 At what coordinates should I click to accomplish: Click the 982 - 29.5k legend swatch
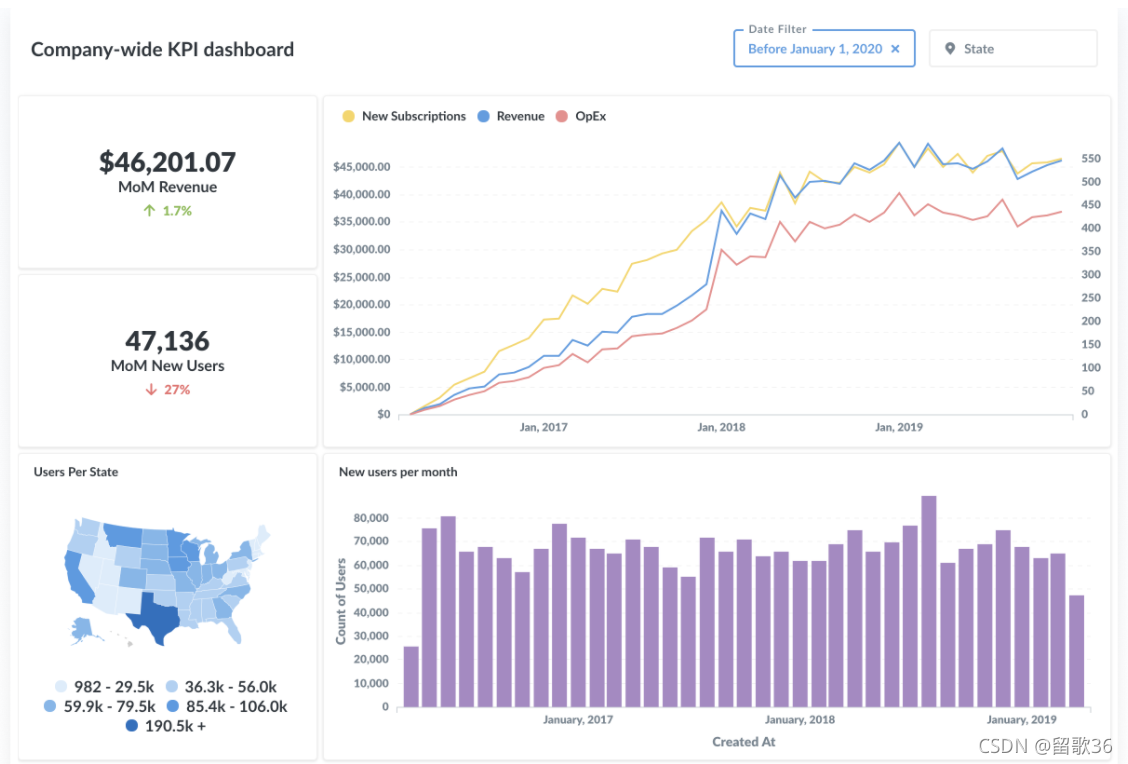pos(61,687)
